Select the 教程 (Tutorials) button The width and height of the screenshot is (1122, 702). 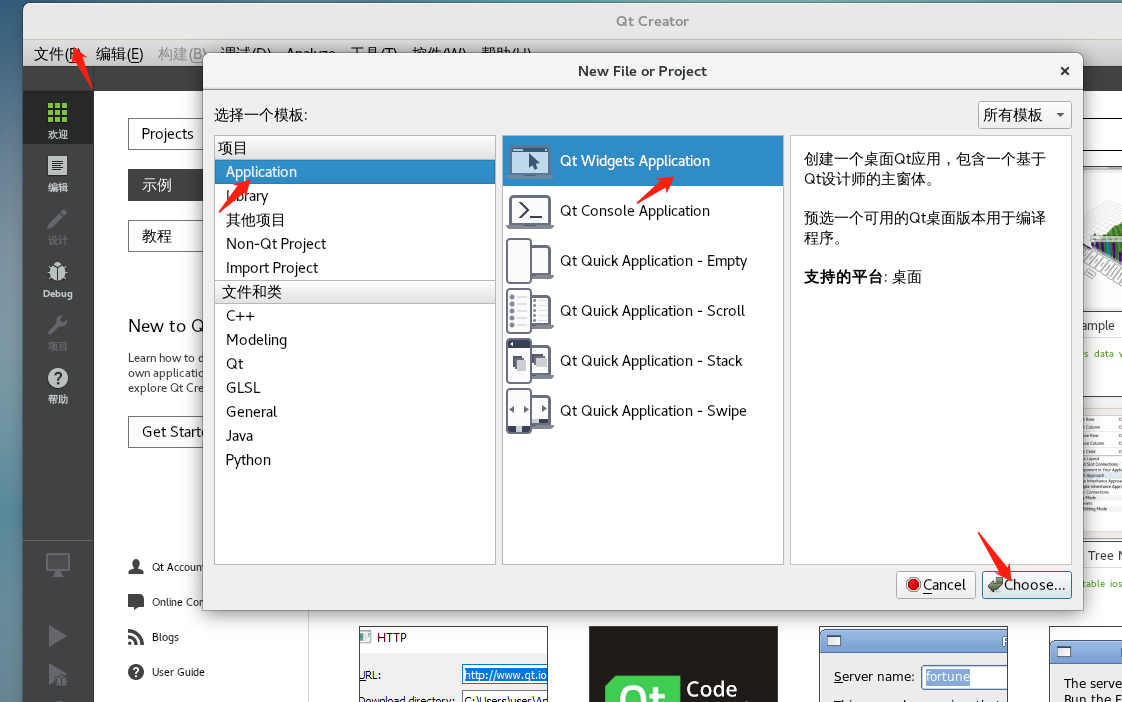coord(166,236)
